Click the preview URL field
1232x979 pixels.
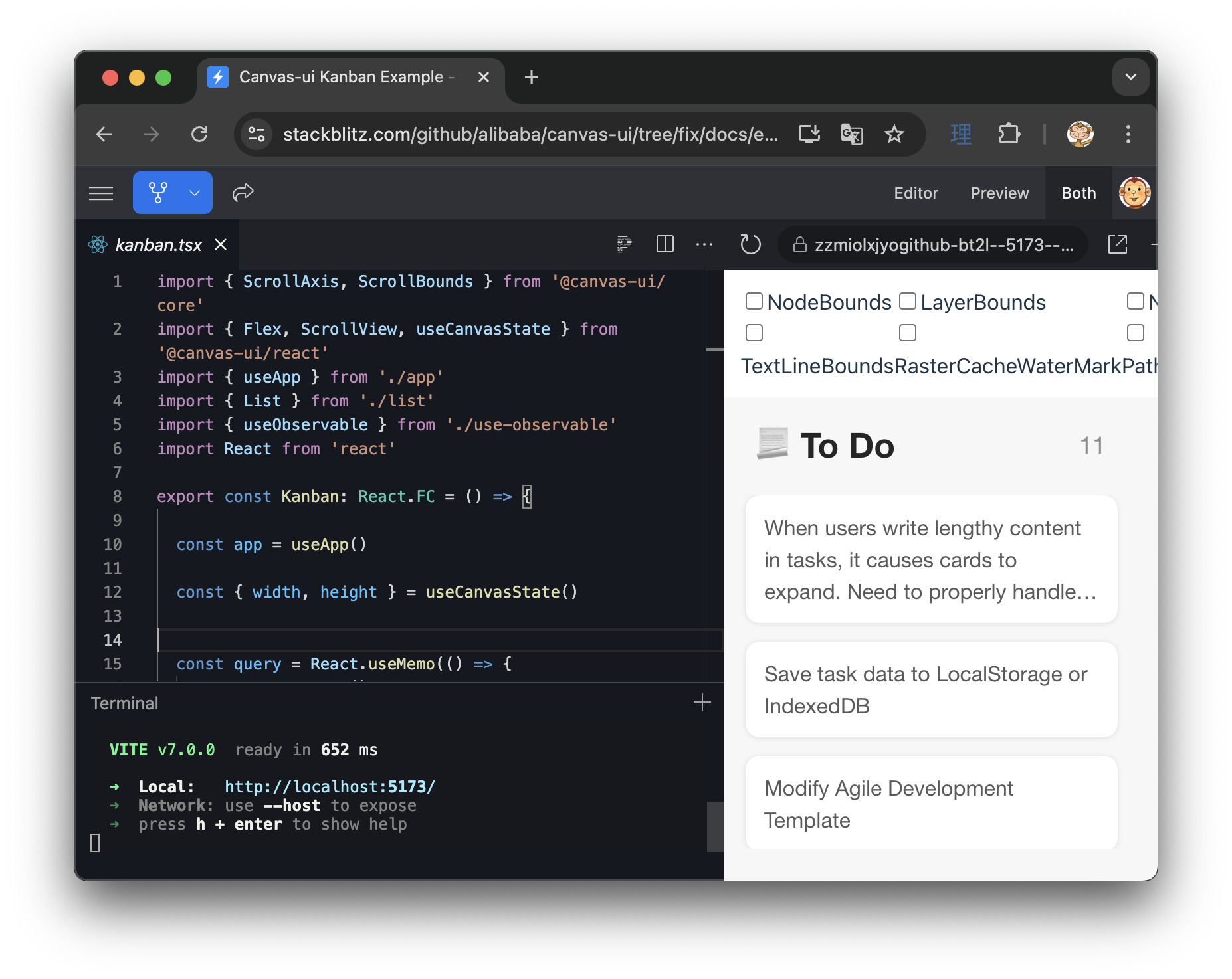pyautogui.click(x=933, y=245)
